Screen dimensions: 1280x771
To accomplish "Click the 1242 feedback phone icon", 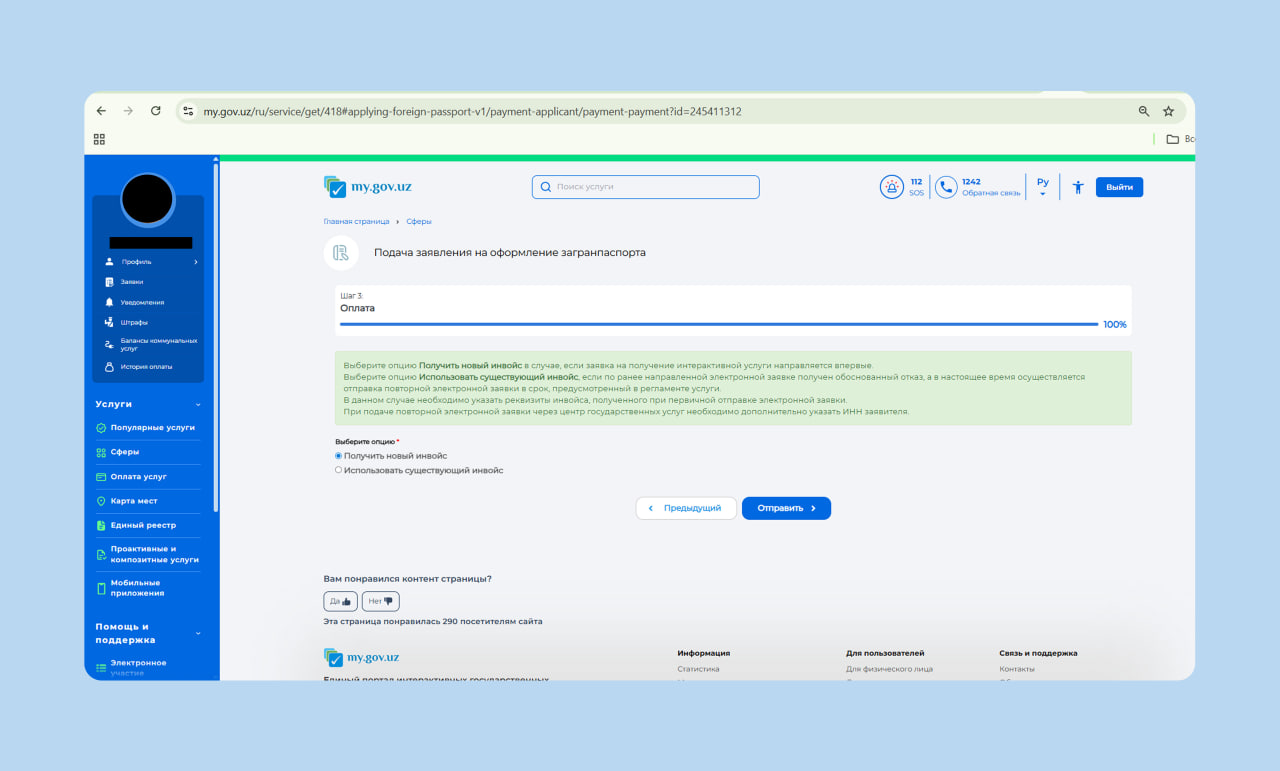I will [x=945, y=187].
